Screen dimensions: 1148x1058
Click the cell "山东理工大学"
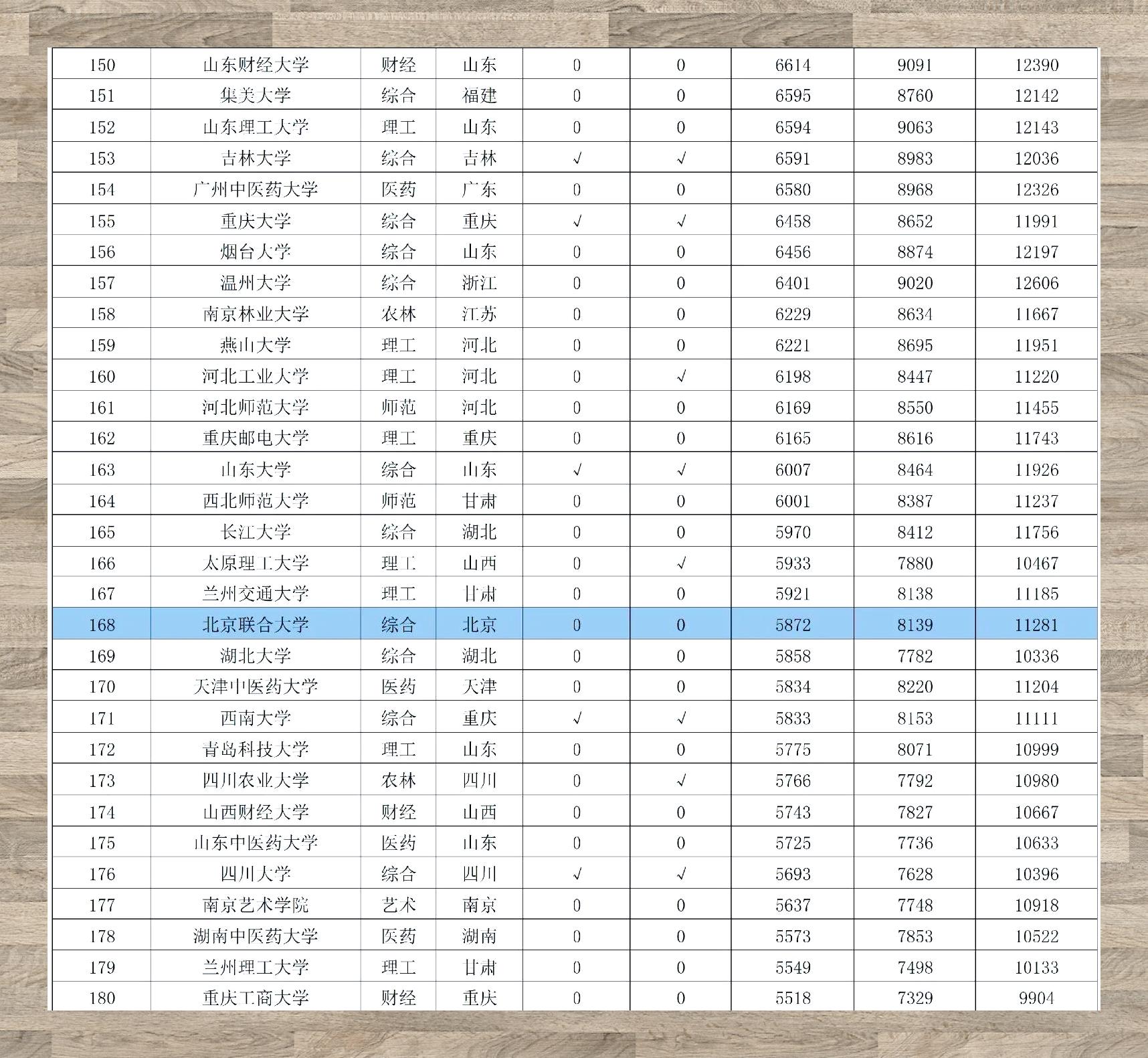click(x=256, y=127)
